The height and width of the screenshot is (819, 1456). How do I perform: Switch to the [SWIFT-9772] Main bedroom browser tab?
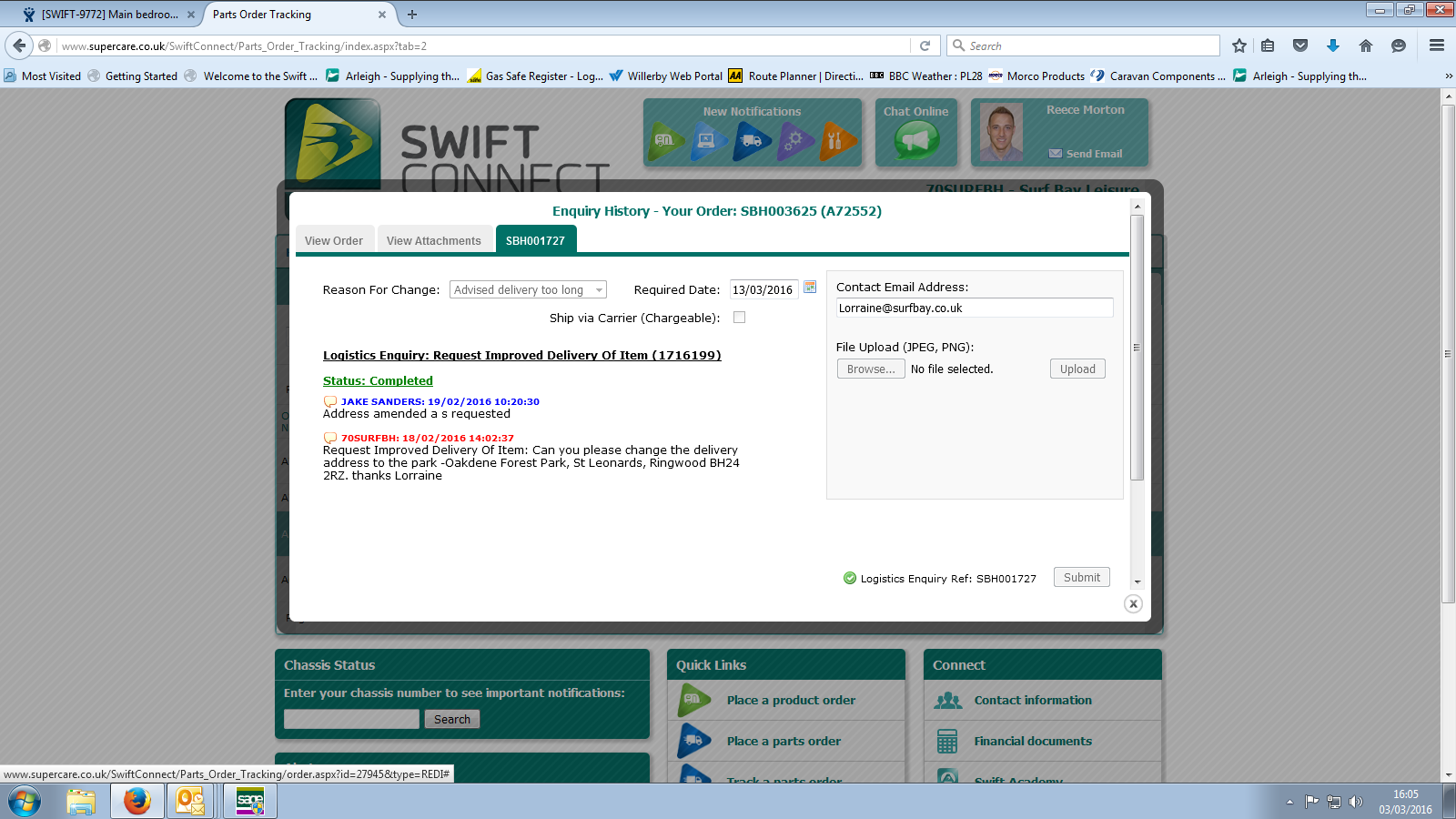pyautogui.click(x=110, y=15)
